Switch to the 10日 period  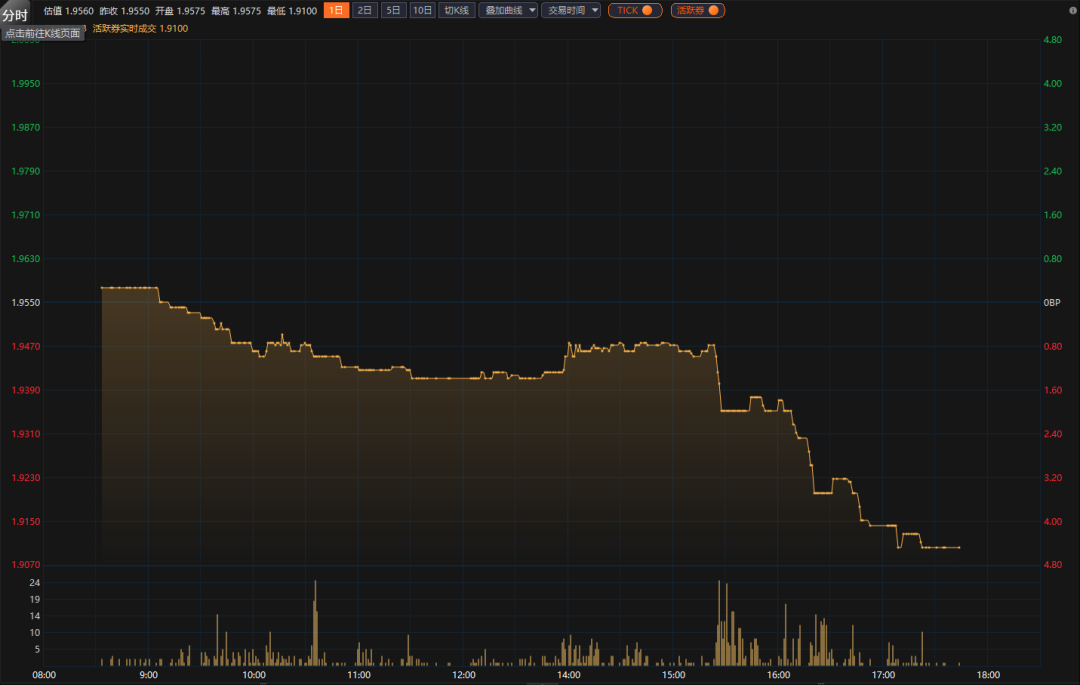422,10
